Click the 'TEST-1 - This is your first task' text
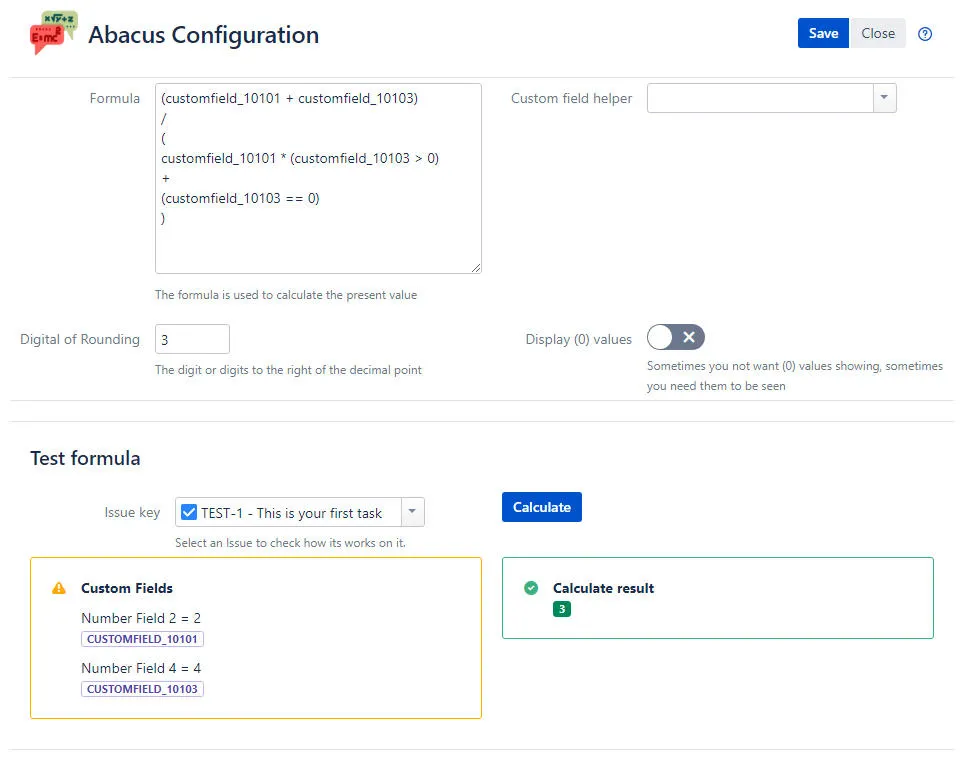The width and height of the screenshot is (964, 760). (x=291, y=513)
